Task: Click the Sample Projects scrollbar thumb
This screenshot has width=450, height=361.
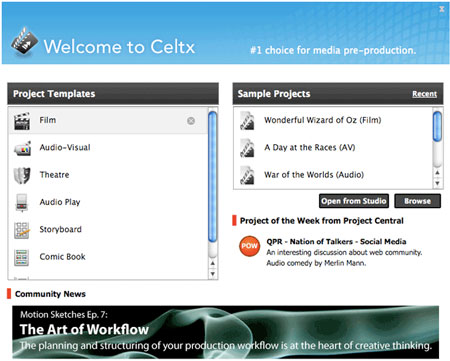Action: [x=437, y=127]
